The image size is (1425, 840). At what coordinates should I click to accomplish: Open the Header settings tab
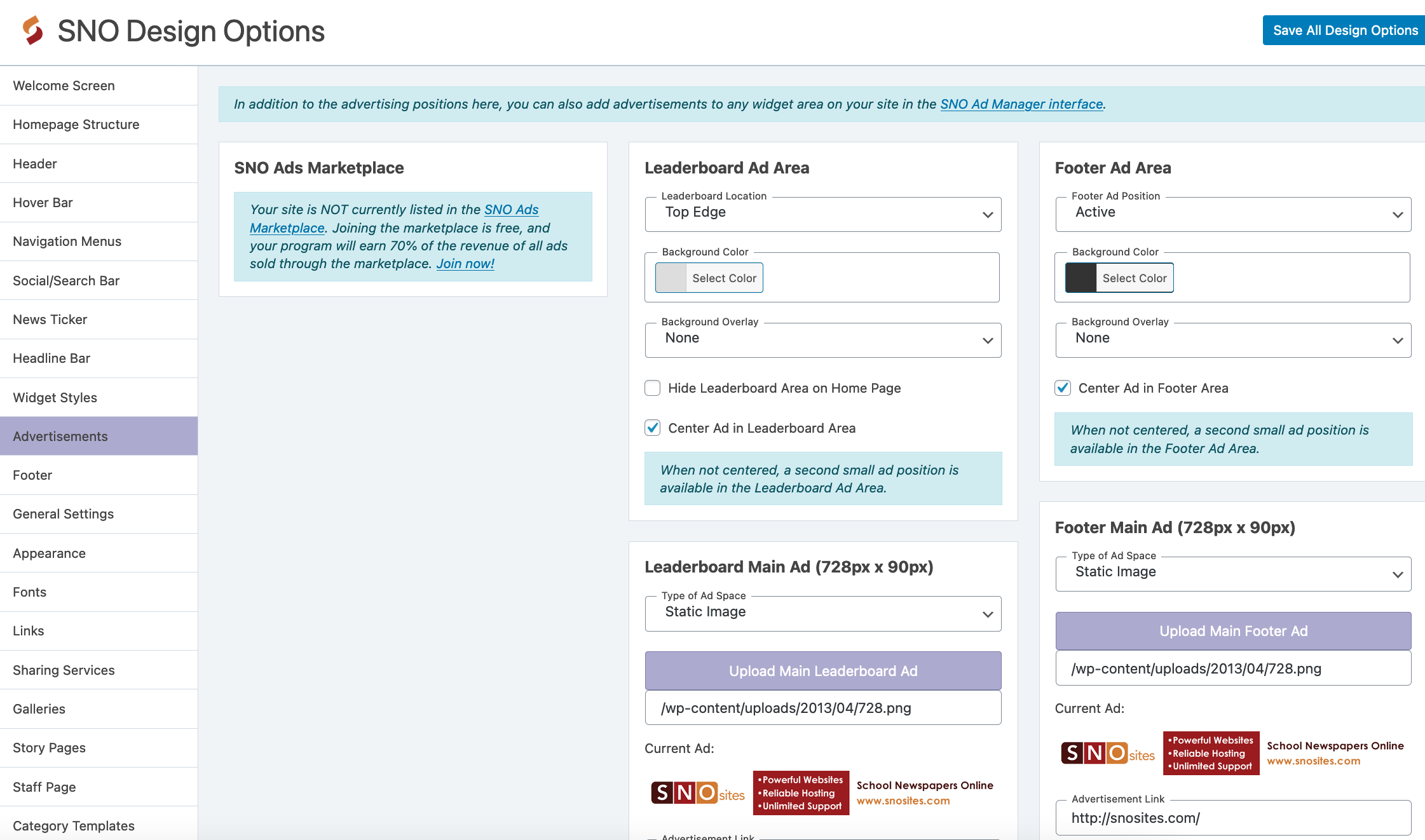[x=99, y=164]
